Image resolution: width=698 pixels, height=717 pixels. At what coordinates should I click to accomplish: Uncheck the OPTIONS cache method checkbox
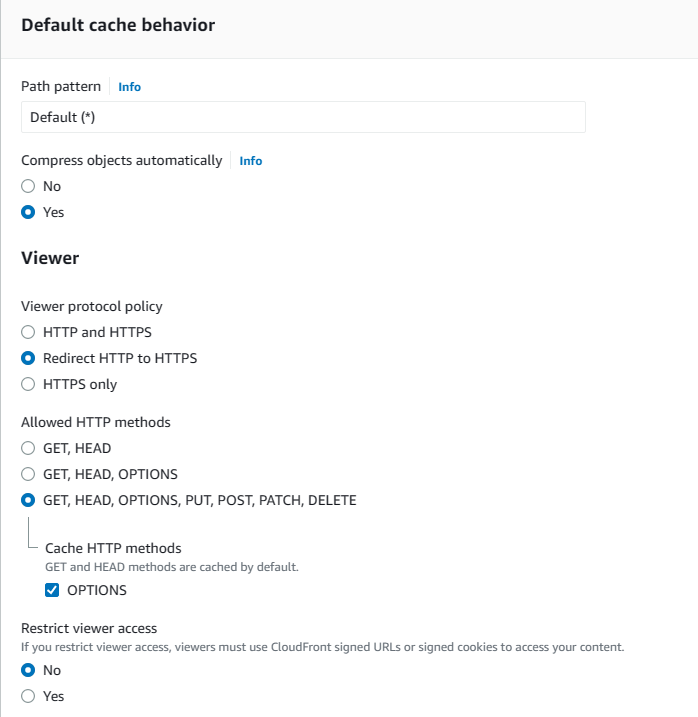(x=53, y=590)
